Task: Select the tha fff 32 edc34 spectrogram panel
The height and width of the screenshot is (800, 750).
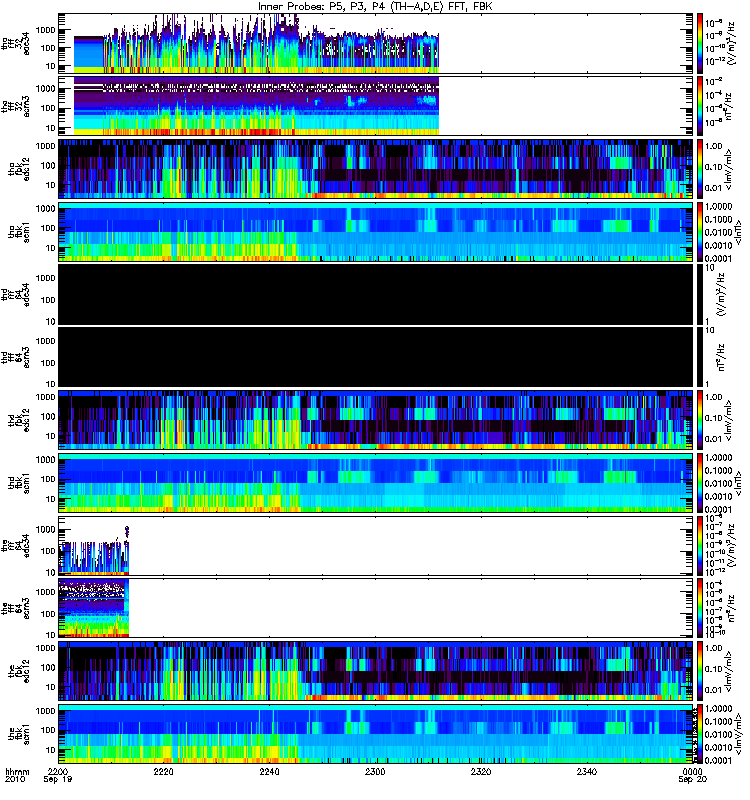Action: coord(375,43)
